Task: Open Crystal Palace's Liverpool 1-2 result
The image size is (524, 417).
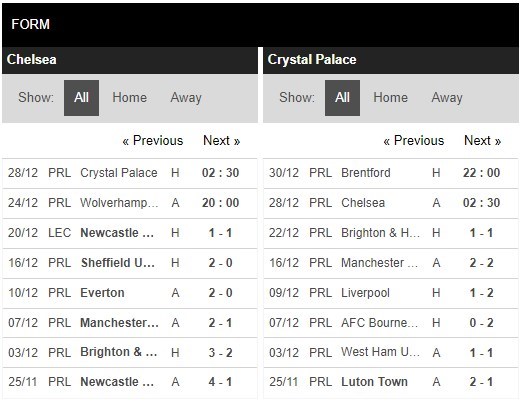Action: [391, 293]
